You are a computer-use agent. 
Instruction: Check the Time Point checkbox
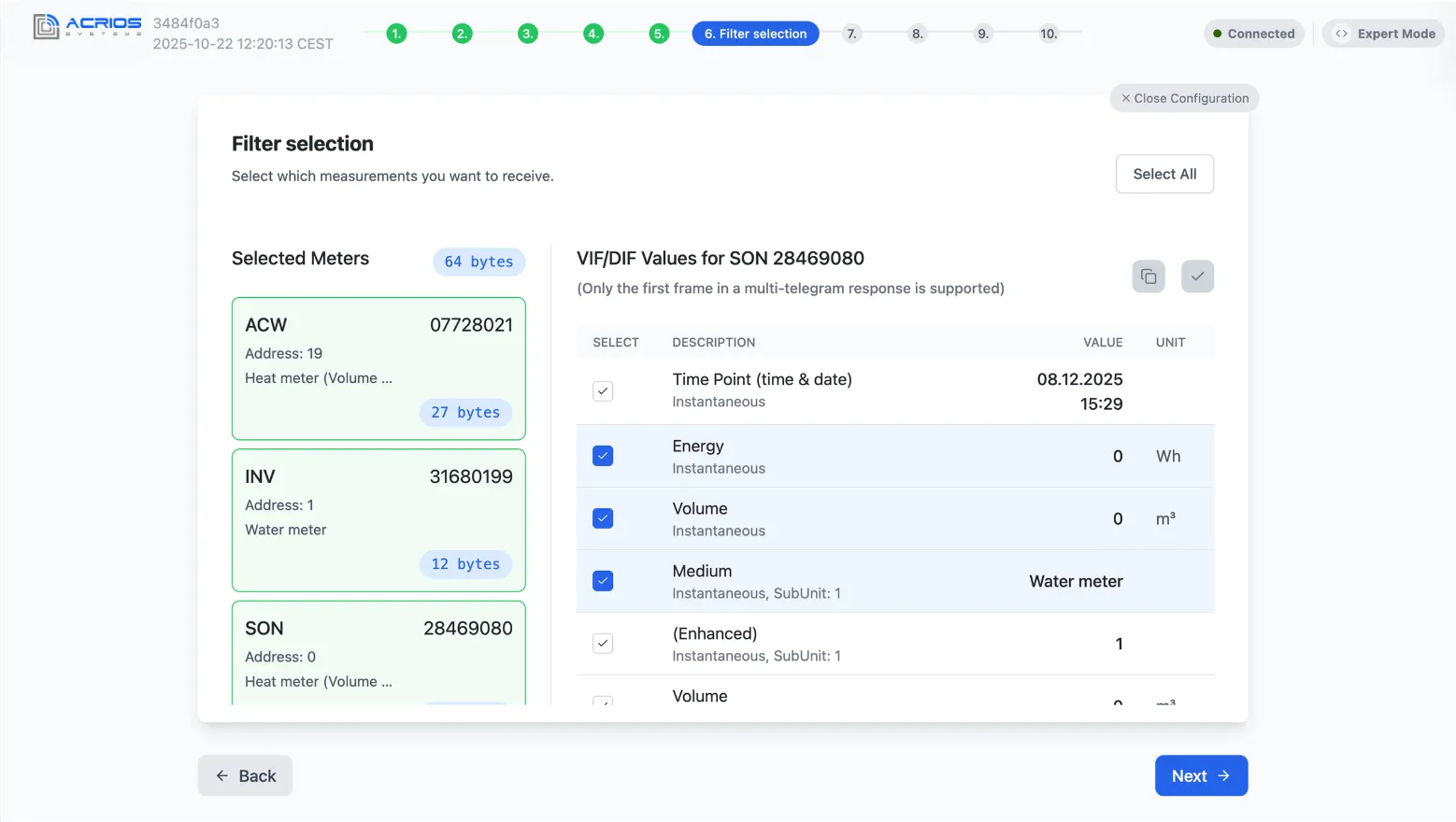pos(603,391)
